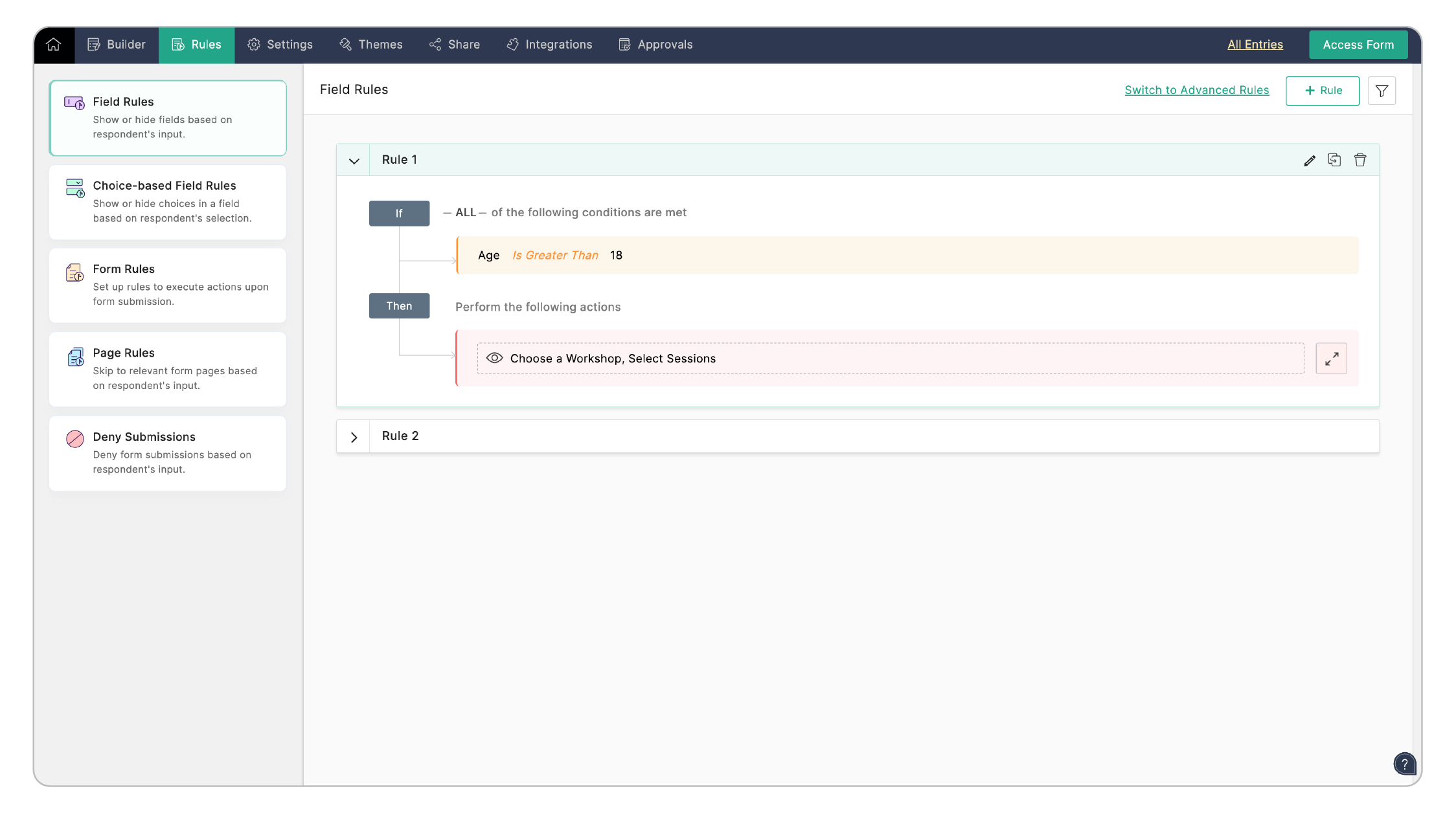This screenshot has width=1456, height=813.
Task: Open the filter funnel icon
Action: coord(1382,91)
